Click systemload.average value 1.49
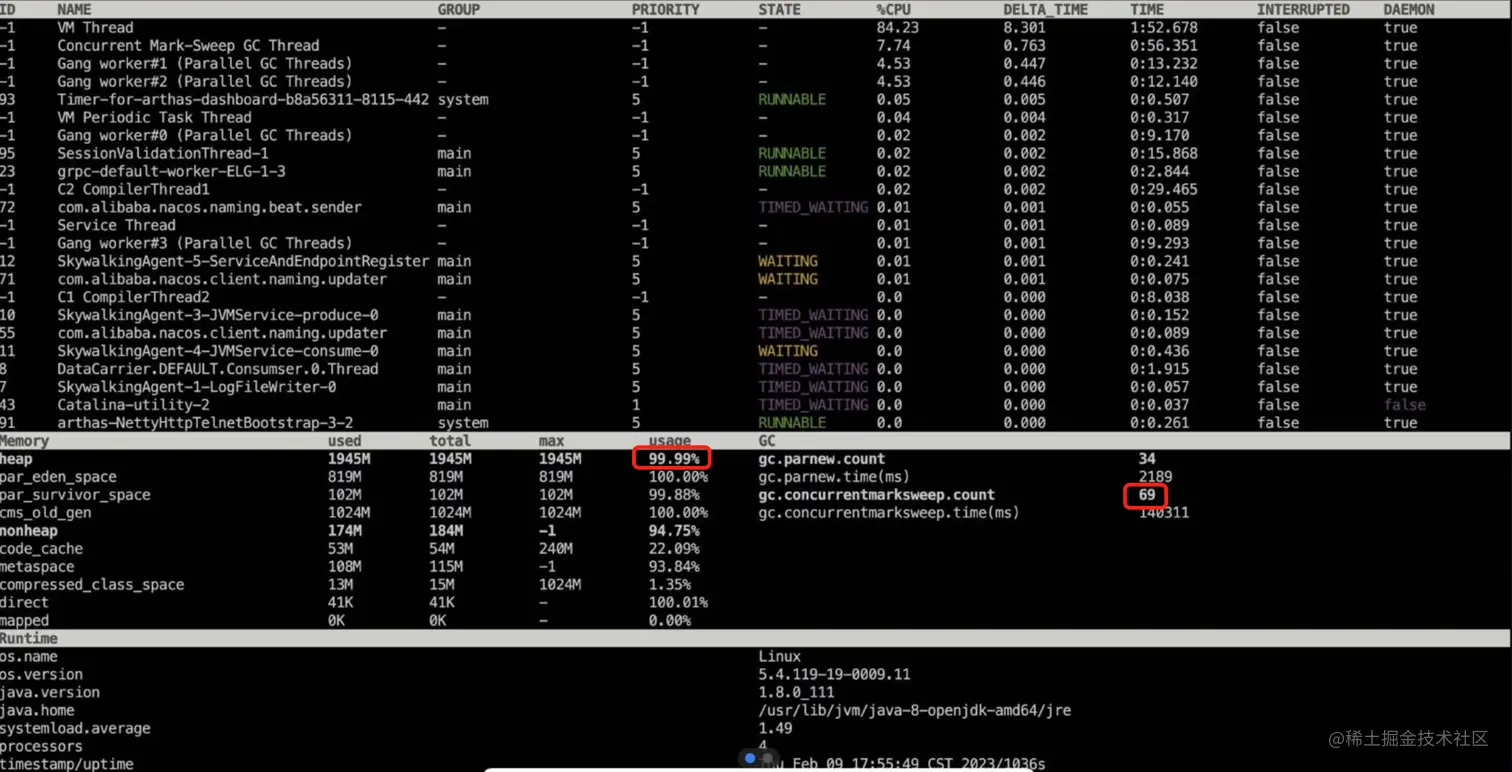 pos(775,729)
